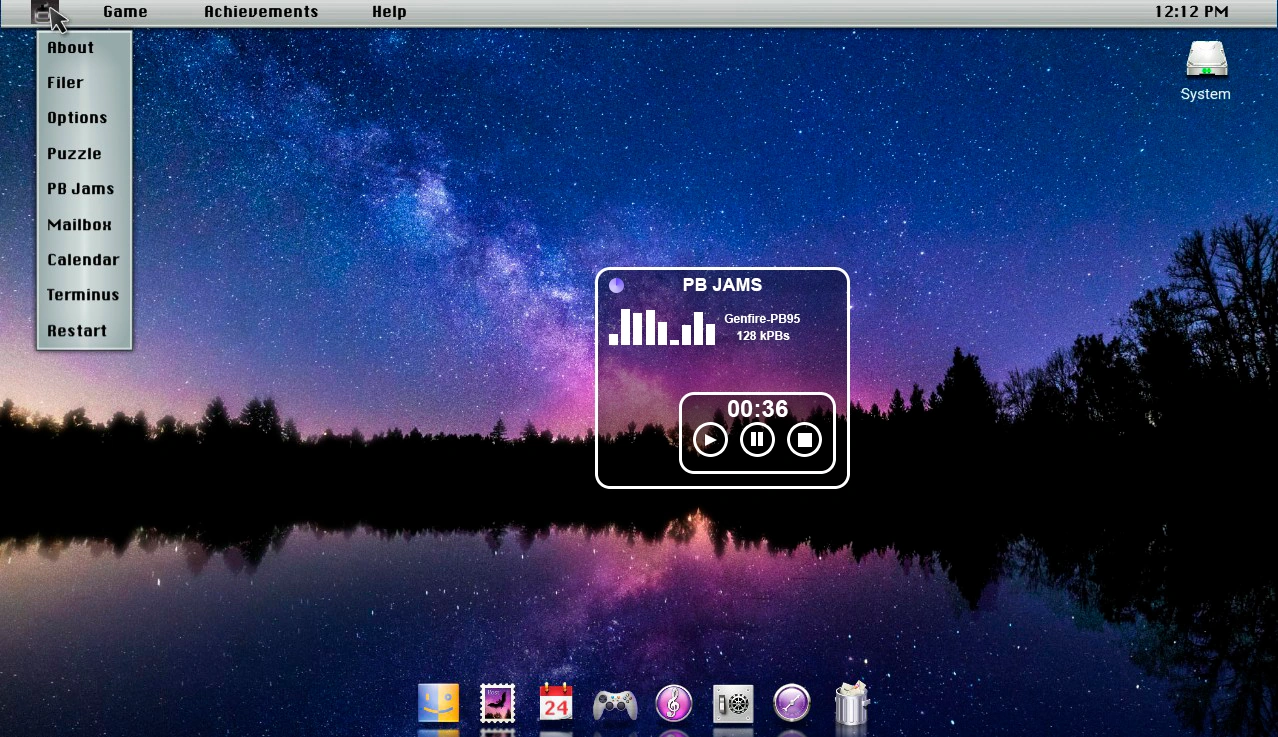Click the purple compass dock icon
The image size is (1278, 737).
pyautogui.click(x=792, y=703)
